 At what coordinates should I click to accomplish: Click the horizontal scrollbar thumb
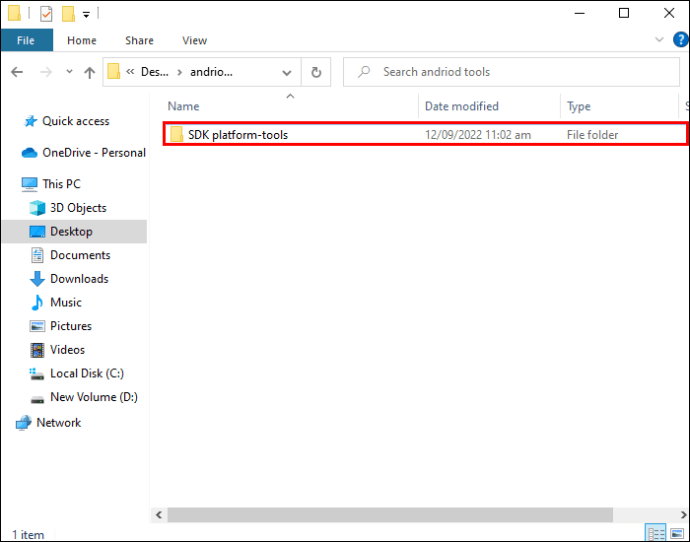pos(390,515)
